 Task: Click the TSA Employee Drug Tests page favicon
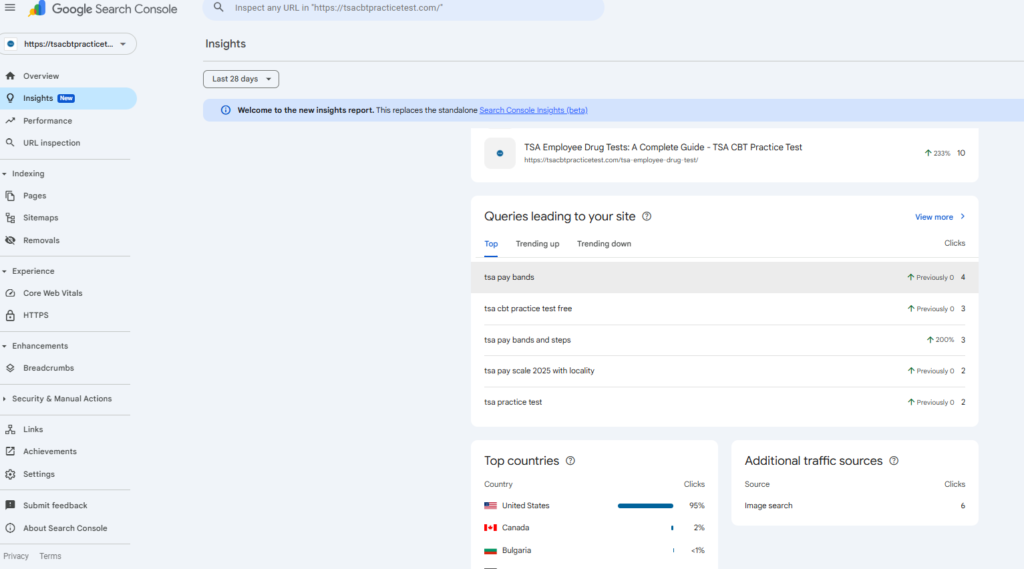500,154
